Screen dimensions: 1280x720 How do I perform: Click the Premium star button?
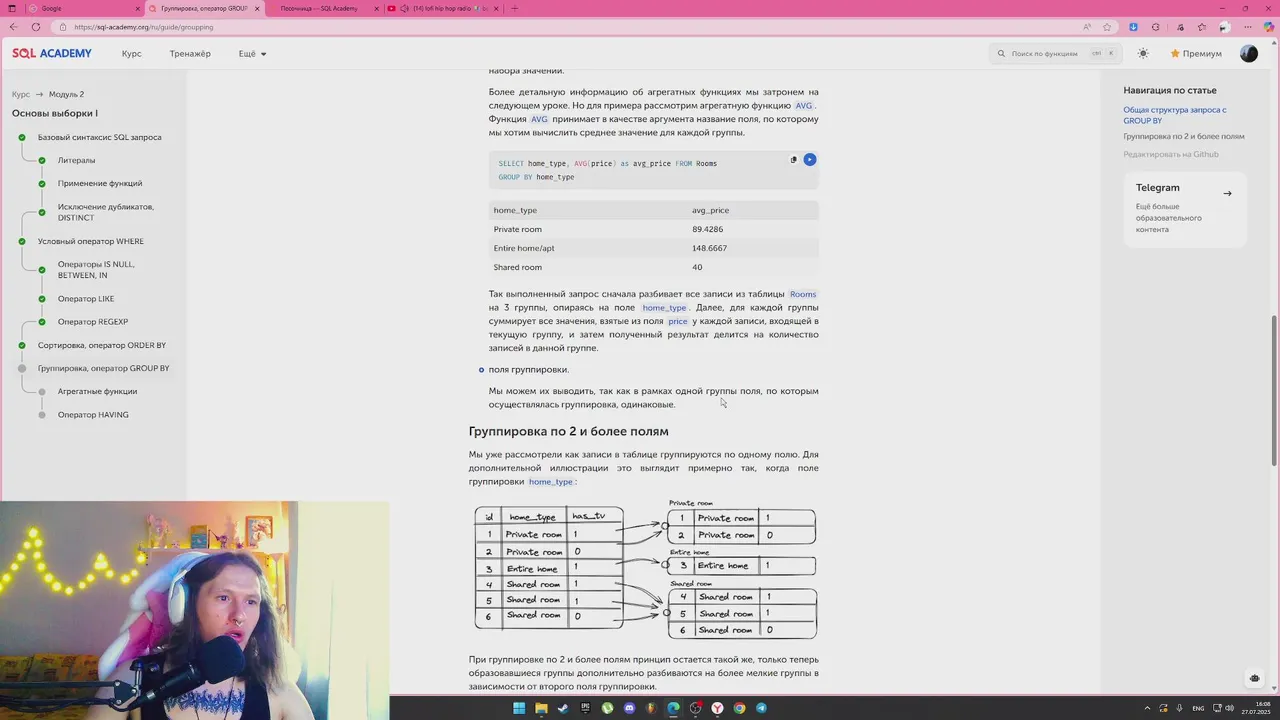[1196, 53]
